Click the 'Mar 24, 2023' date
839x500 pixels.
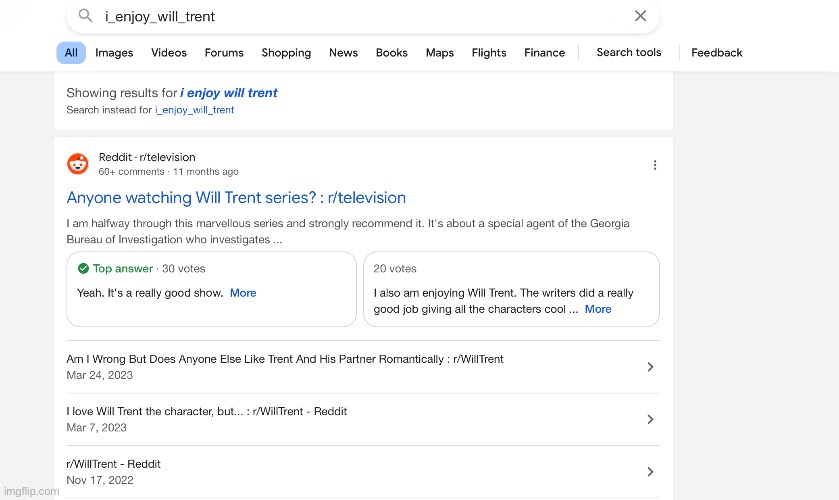click(100, 375)
